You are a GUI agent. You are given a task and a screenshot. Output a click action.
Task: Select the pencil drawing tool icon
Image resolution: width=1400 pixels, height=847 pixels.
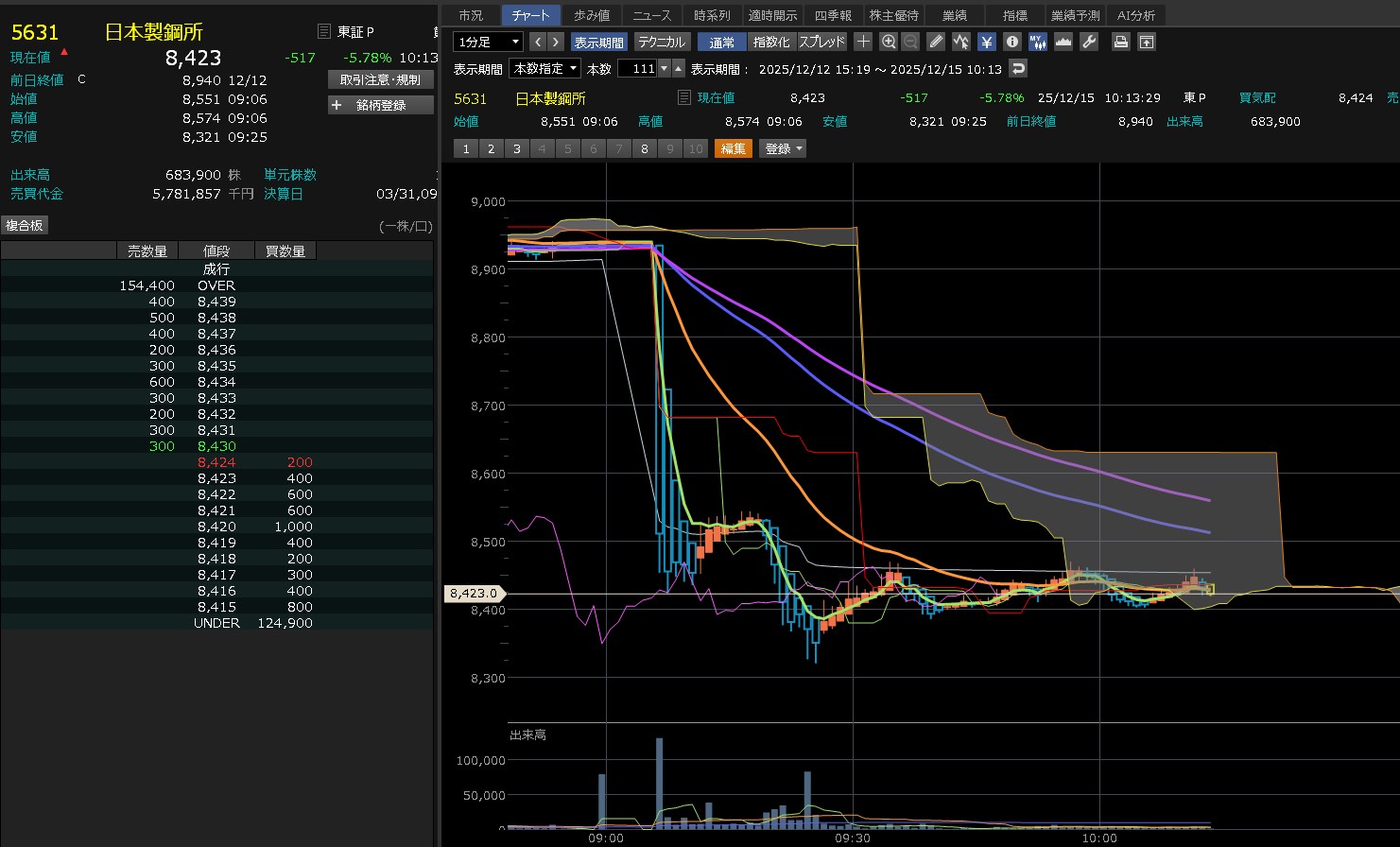936,42
